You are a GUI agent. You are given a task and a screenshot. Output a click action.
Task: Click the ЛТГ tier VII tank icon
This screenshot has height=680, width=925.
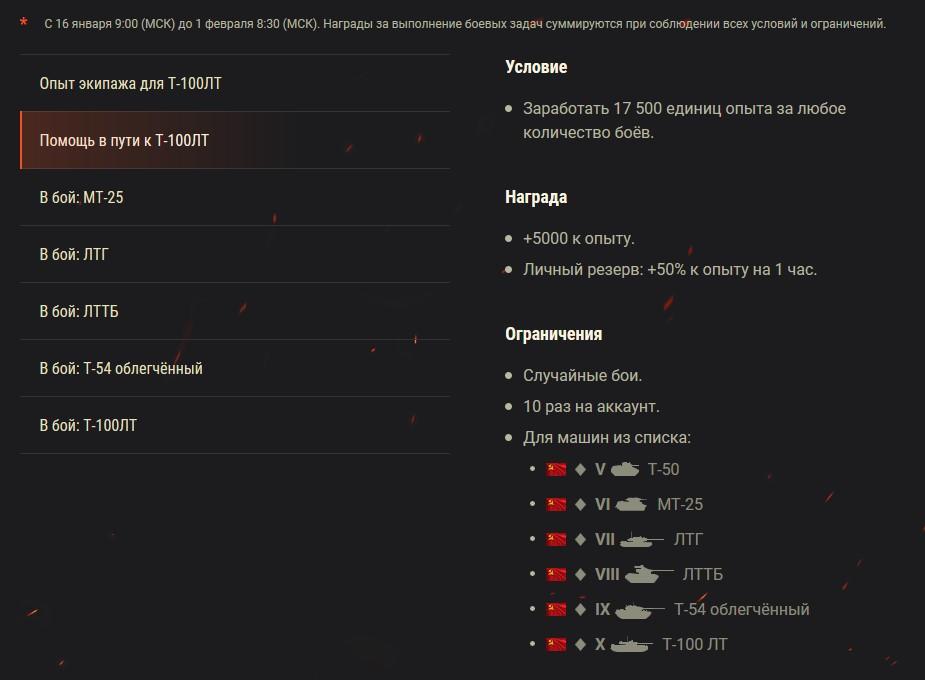[x=641, y=539]
